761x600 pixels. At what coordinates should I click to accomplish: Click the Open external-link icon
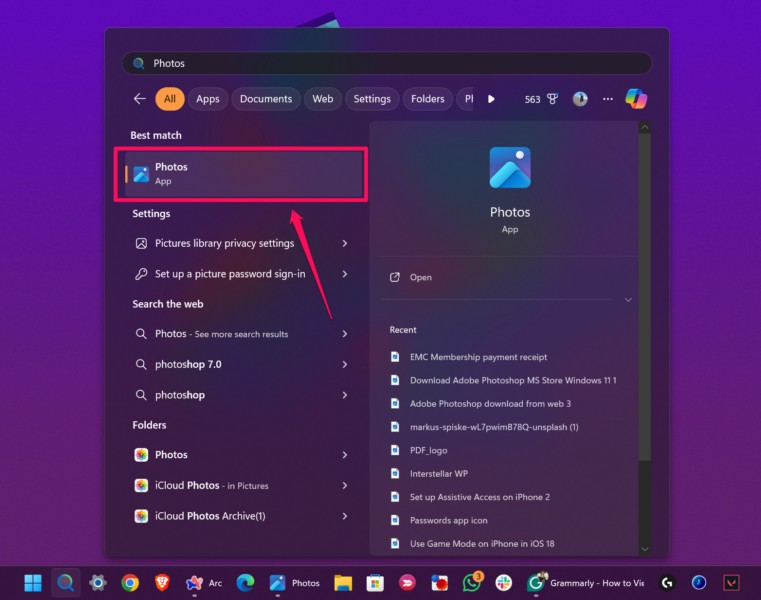395,277
